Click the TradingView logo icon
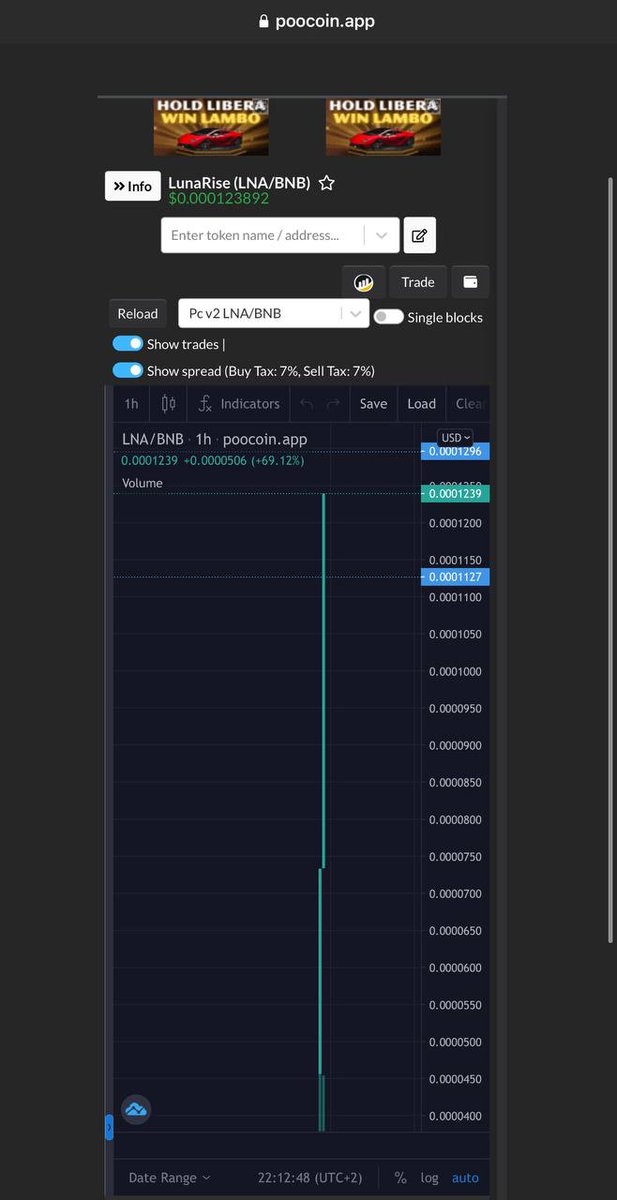 pyautogui.click(x=136, y=1109)
